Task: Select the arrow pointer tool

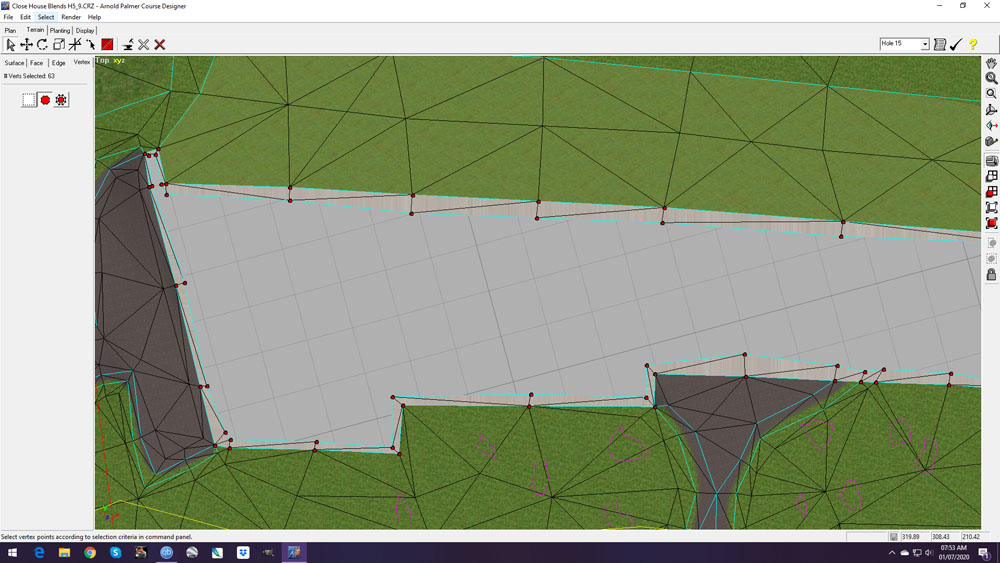Action: (11, 45)
